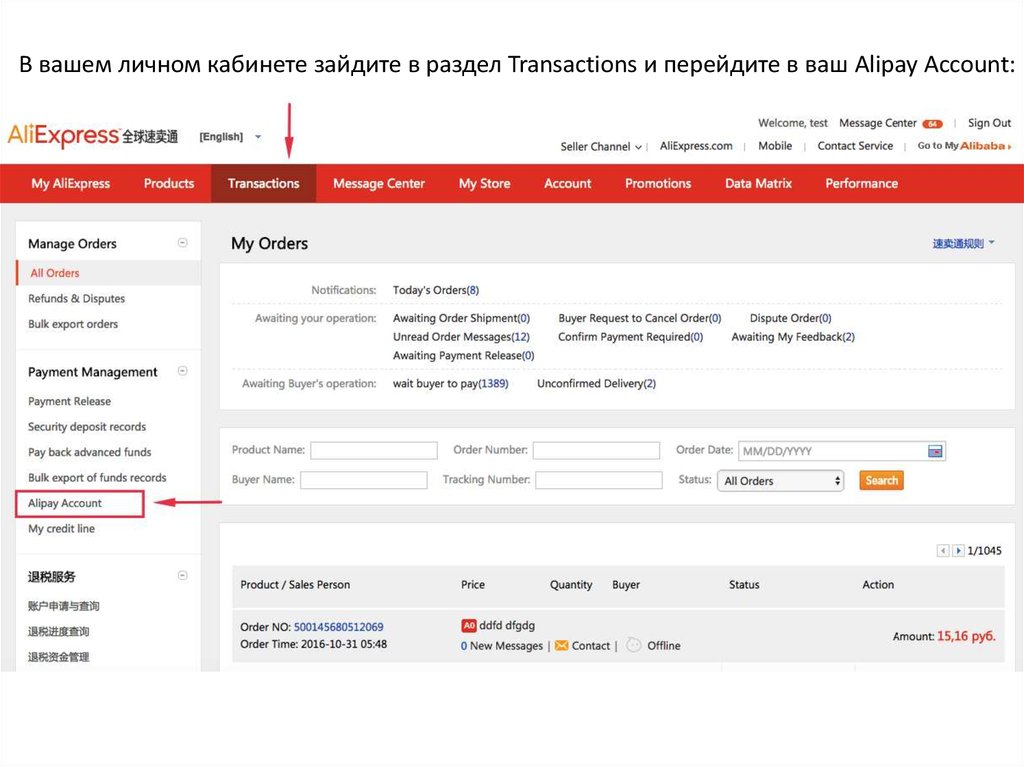Collapse the Payment Management section

tap(182, 371)
